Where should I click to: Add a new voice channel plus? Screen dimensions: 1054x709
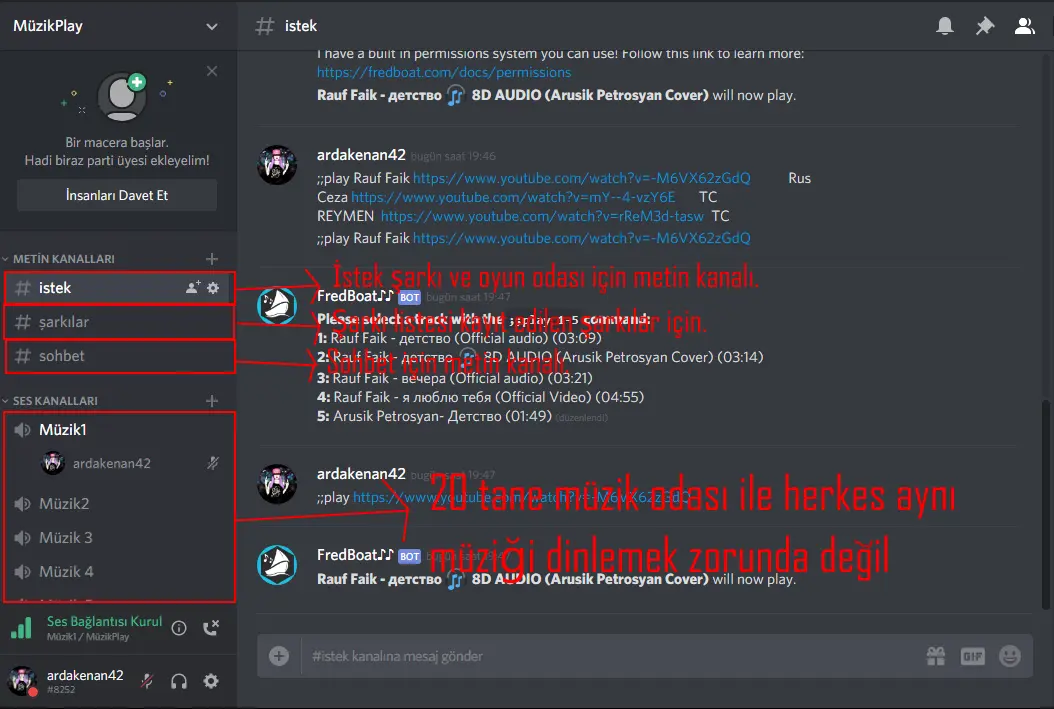[x=212, y=401]
